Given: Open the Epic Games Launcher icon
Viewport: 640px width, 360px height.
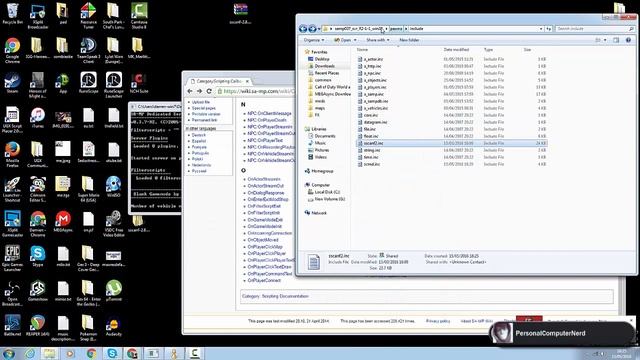Looking at the screenshot, I should [12, 258].
